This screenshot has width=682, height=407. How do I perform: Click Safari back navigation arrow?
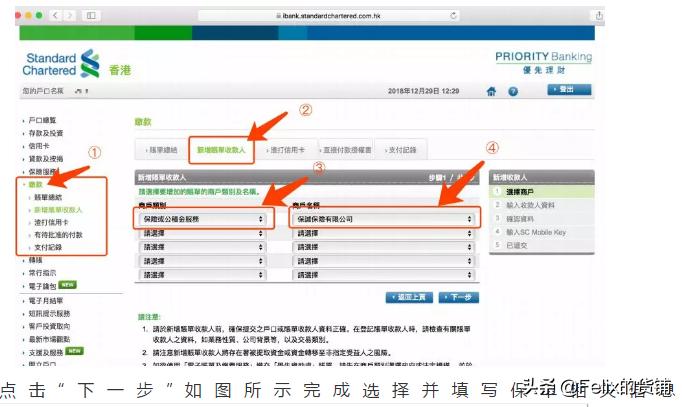[x=55, y=16]
